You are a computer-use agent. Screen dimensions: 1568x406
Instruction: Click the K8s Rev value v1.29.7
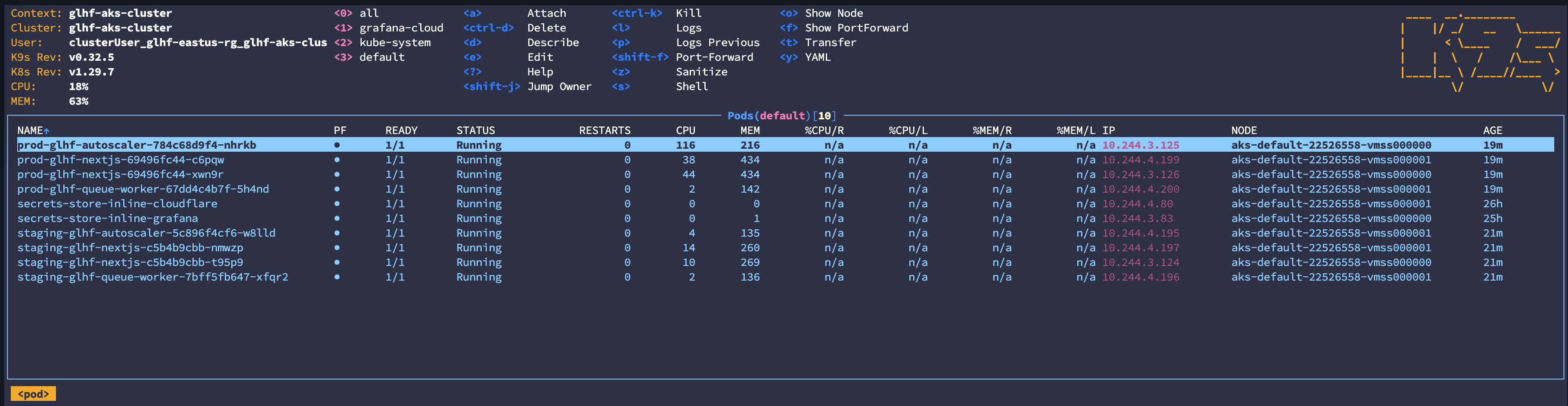pyautogui.click(x=91, y=71)
